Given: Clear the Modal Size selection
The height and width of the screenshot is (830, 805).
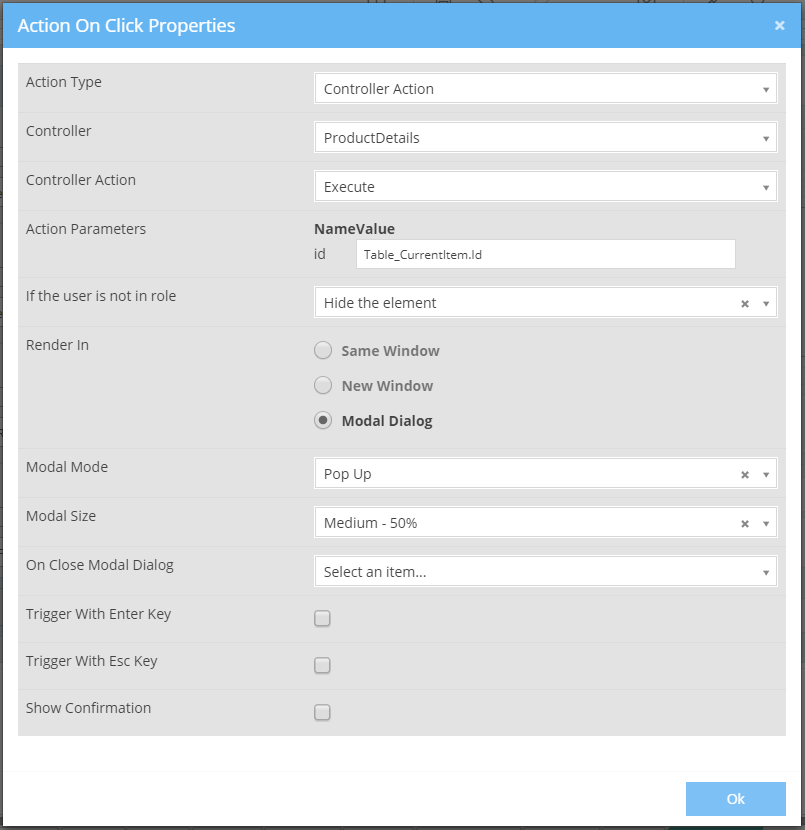Looking at the screenshot, I should pyautogui.click(x=745, y=522).
